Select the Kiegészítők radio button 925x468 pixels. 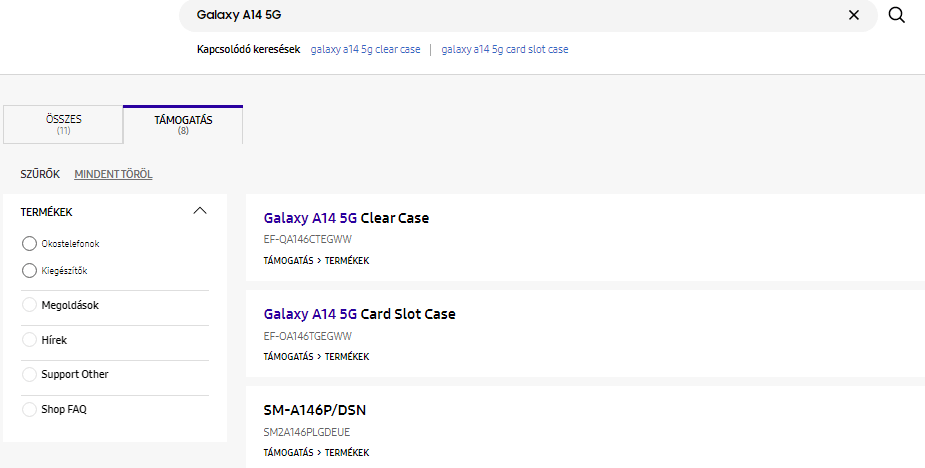(29, 270)
